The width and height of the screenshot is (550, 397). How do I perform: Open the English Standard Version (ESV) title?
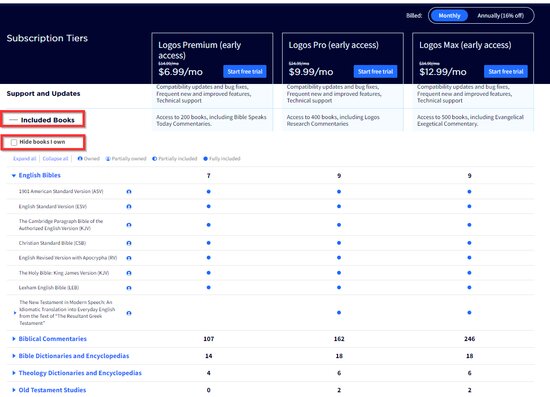[x=53, y=207]
